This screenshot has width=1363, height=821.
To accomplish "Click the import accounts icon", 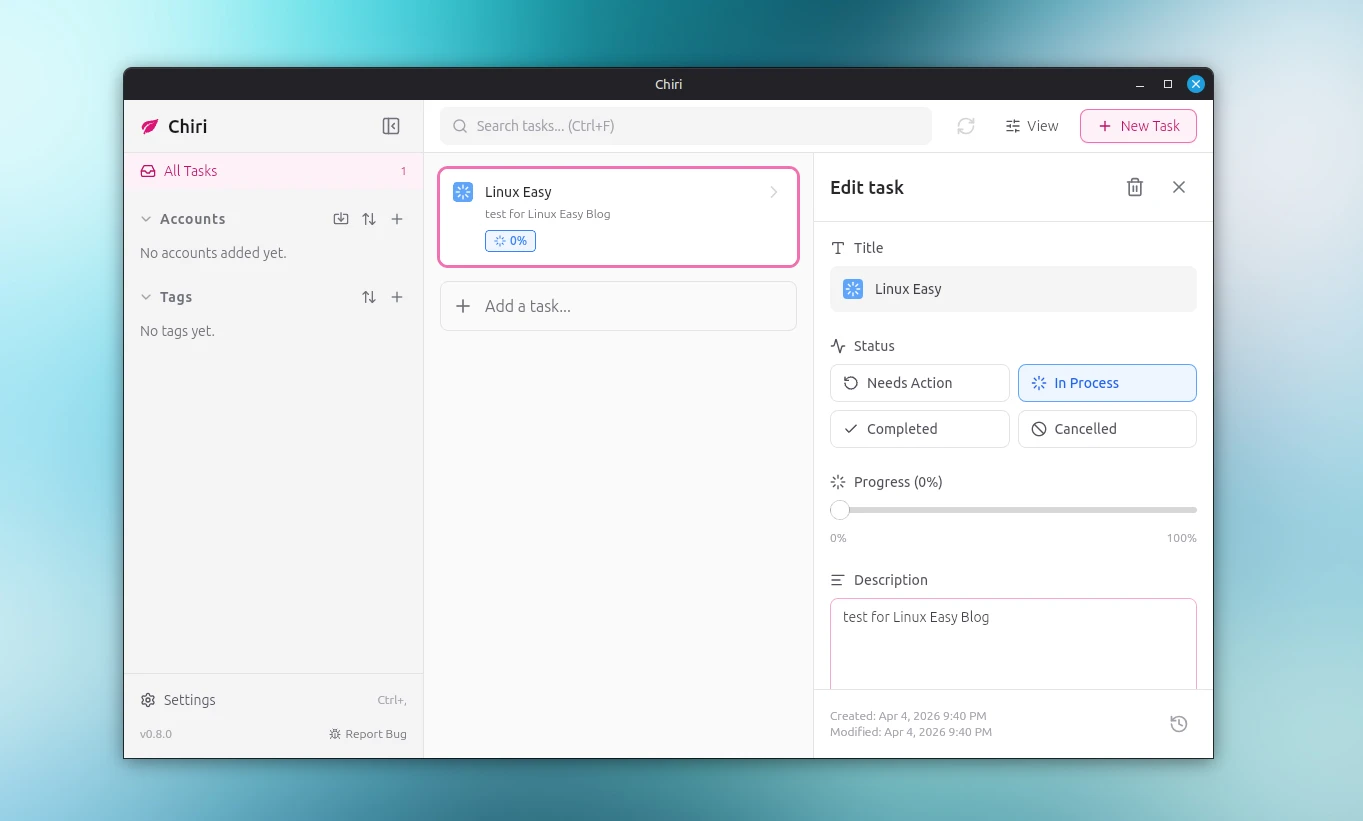I will 341,219.
